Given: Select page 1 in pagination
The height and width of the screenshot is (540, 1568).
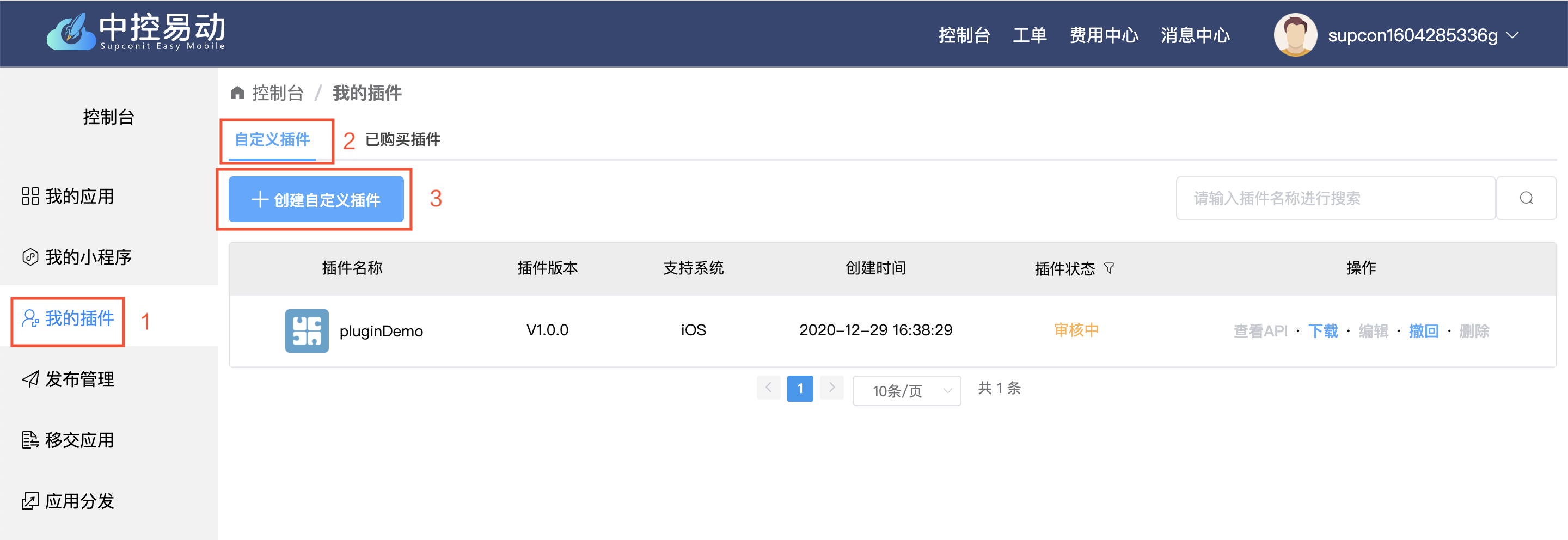Looking at the screenshot, I should pos(800,389).
